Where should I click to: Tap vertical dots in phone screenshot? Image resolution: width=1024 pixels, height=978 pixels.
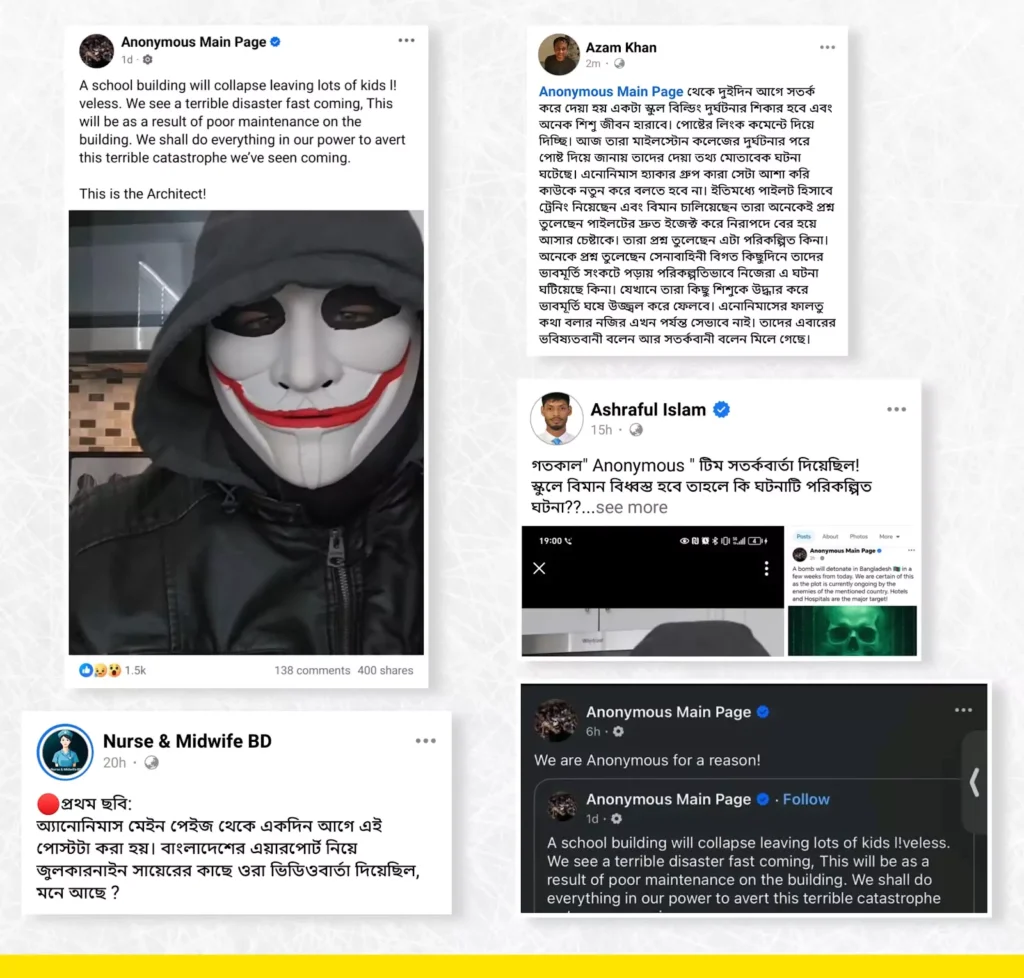(766, 569)
